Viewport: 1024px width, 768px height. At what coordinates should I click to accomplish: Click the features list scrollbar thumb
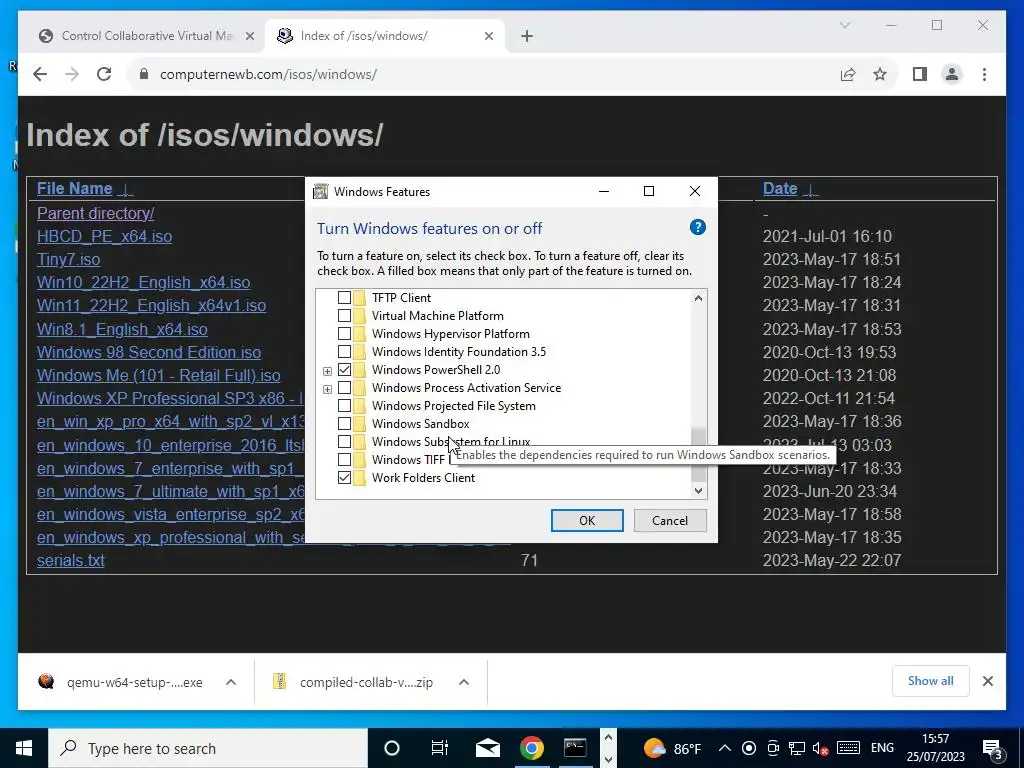pos(698,454)
